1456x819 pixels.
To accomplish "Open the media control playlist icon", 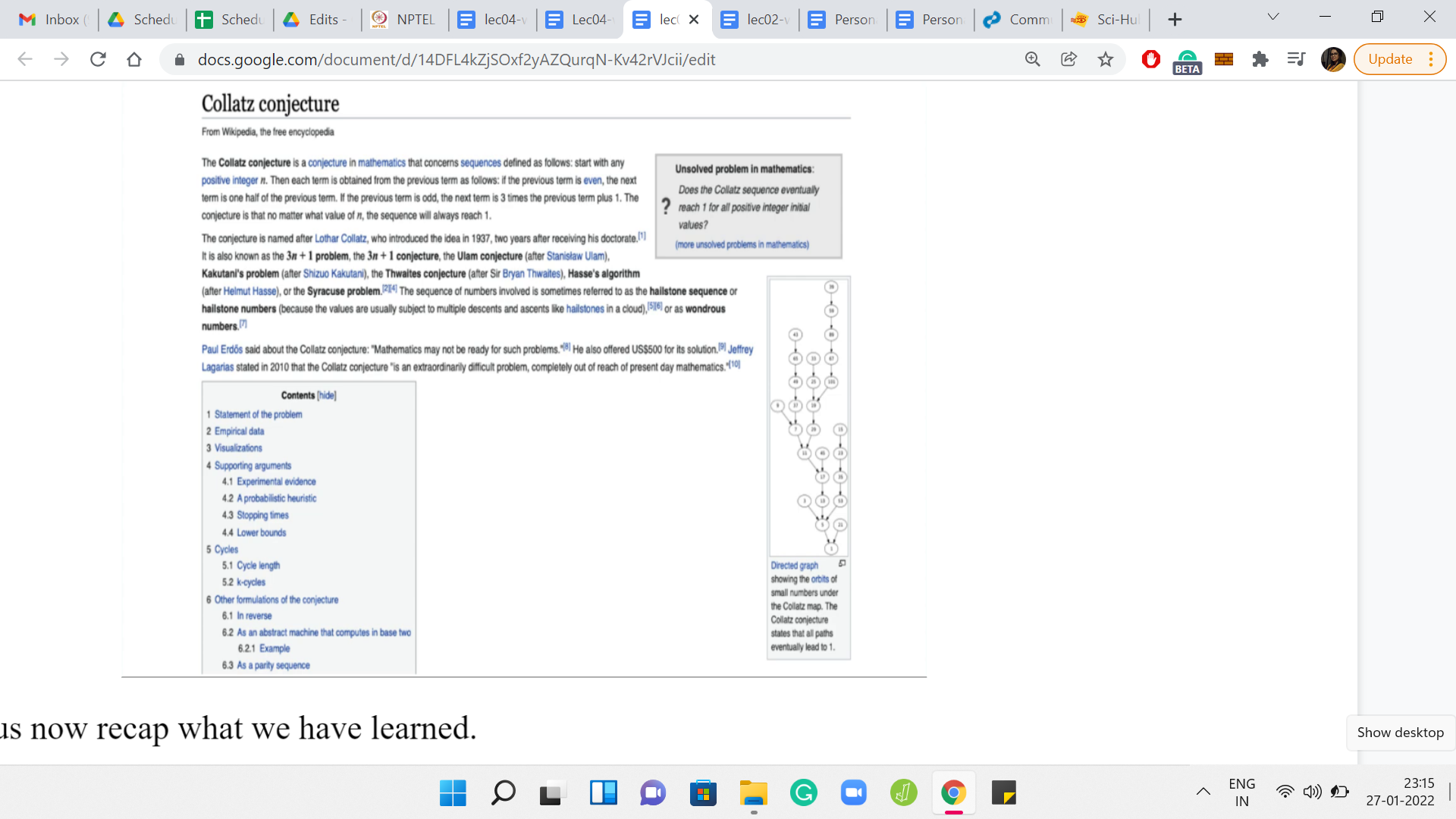I will click(1296, 59).
